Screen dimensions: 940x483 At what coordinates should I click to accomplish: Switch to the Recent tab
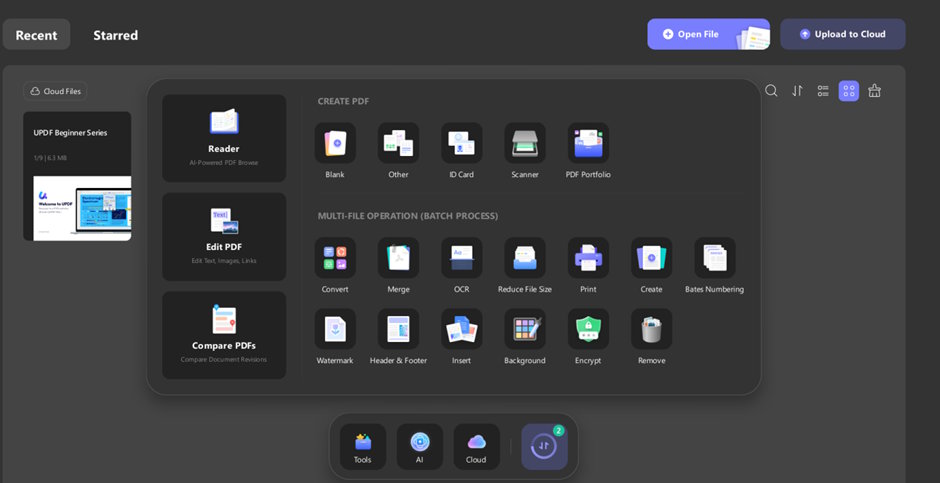(36, 35)
